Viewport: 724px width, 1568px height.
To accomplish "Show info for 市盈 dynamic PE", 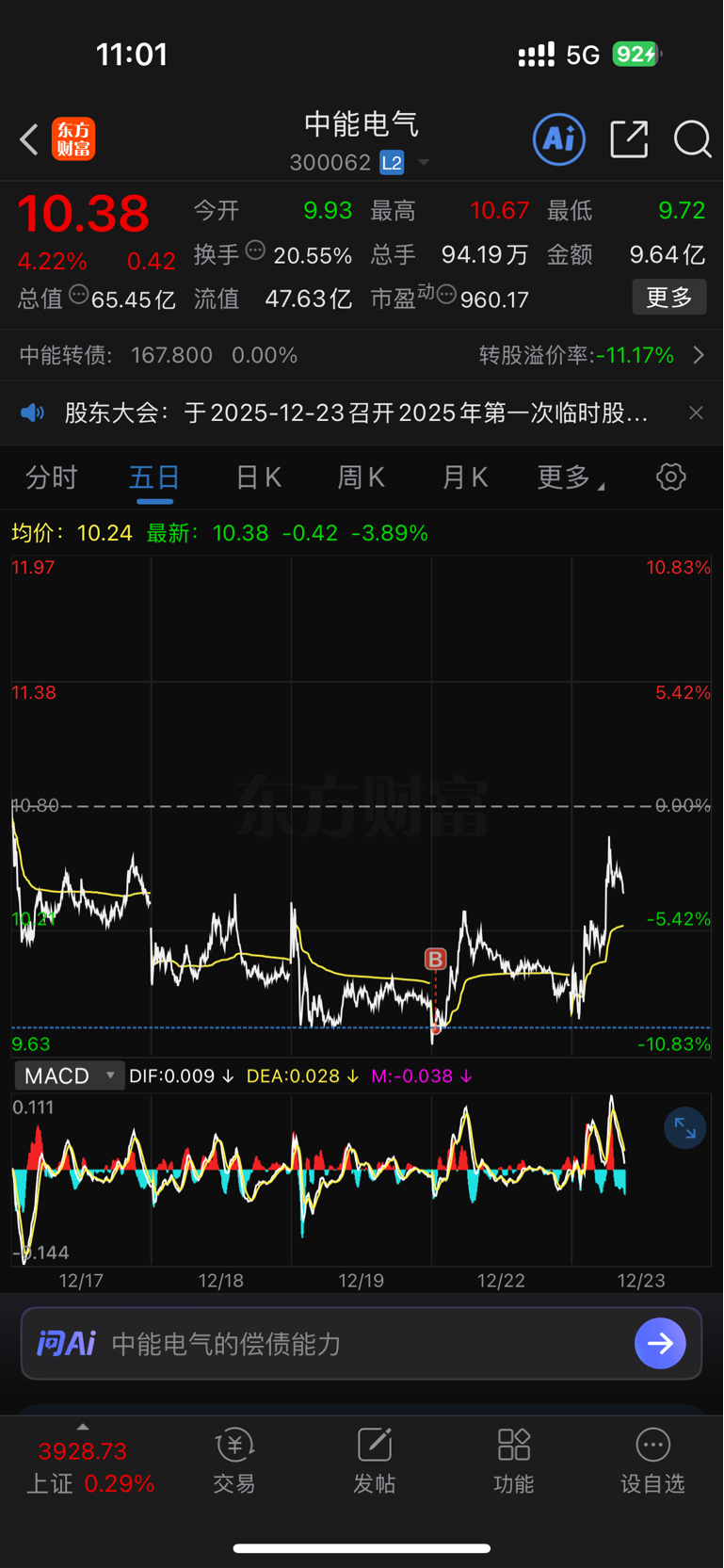I will [x=446, y=296].
